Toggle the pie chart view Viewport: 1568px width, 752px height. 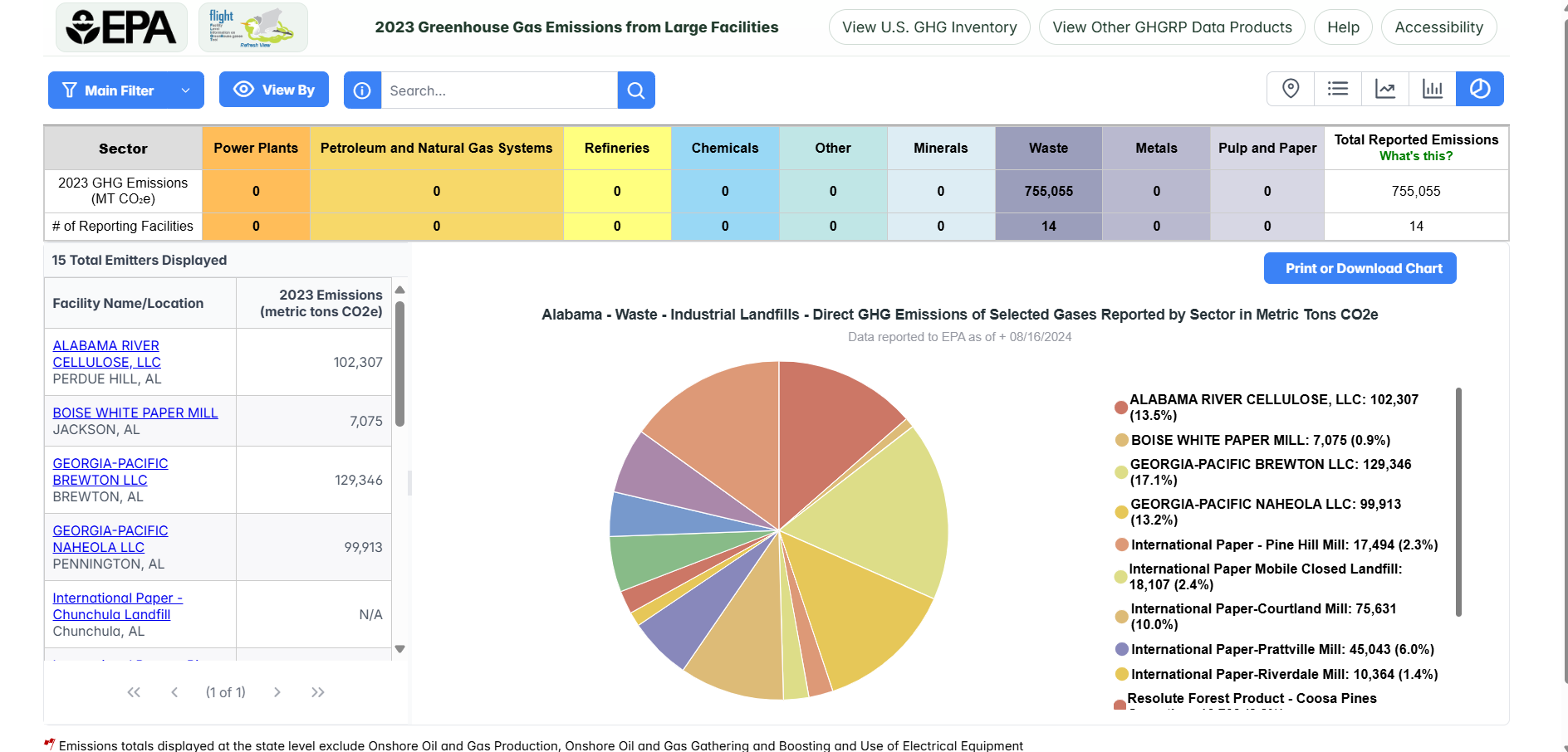(x=1479, y=89)
